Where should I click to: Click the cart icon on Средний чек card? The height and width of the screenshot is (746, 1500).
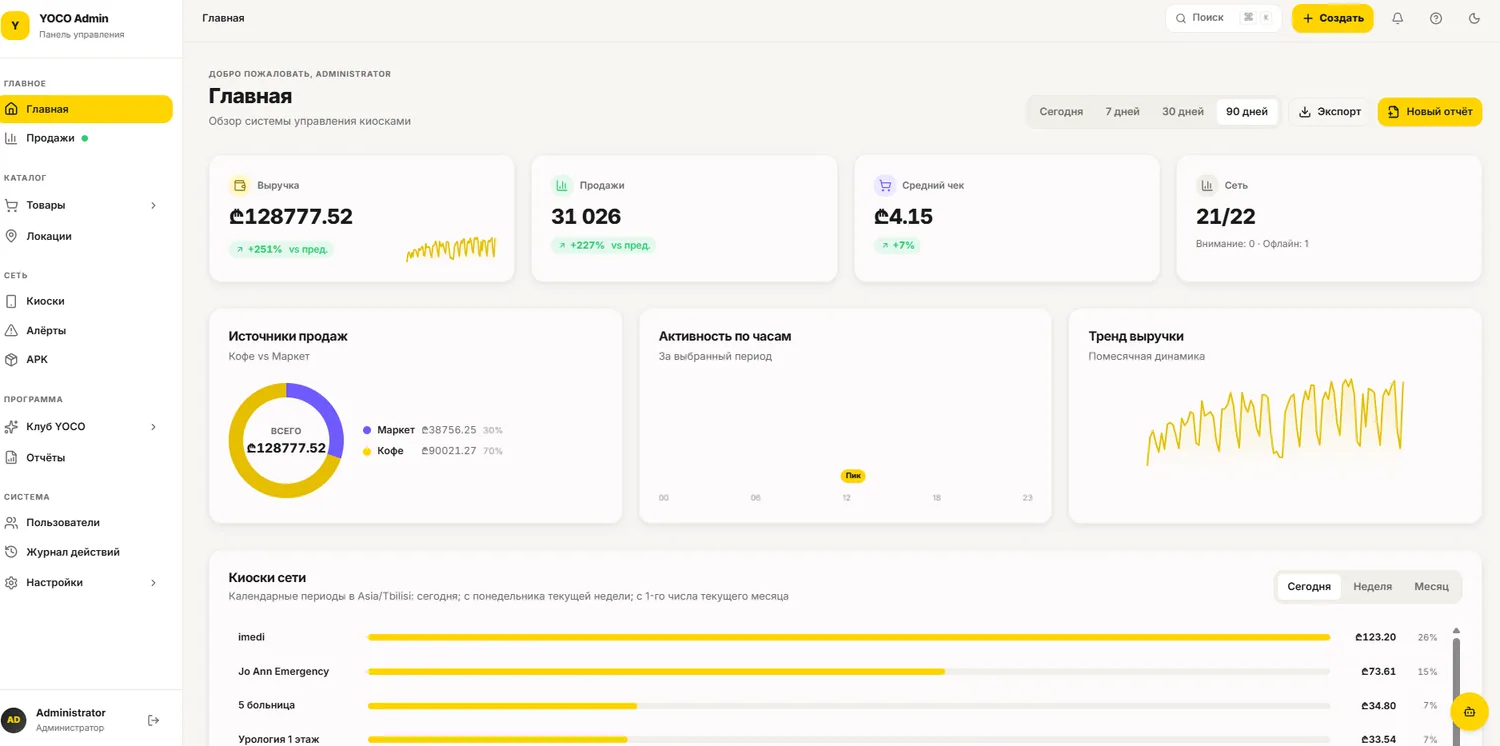(x=884, y=185)
